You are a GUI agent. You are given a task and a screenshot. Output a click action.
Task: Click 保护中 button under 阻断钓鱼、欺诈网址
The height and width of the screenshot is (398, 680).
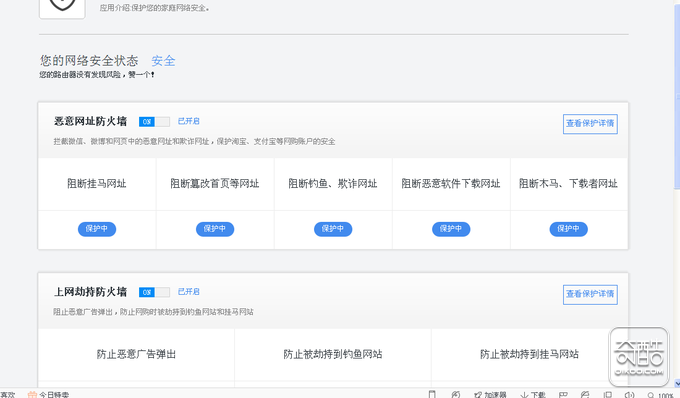point(333,229)
